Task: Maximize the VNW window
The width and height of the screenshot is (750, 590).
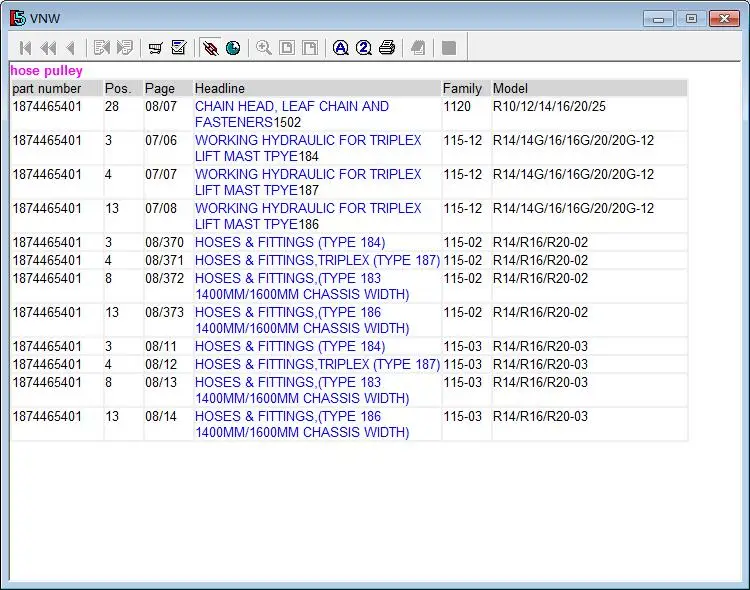Action: tap(691, 19)
